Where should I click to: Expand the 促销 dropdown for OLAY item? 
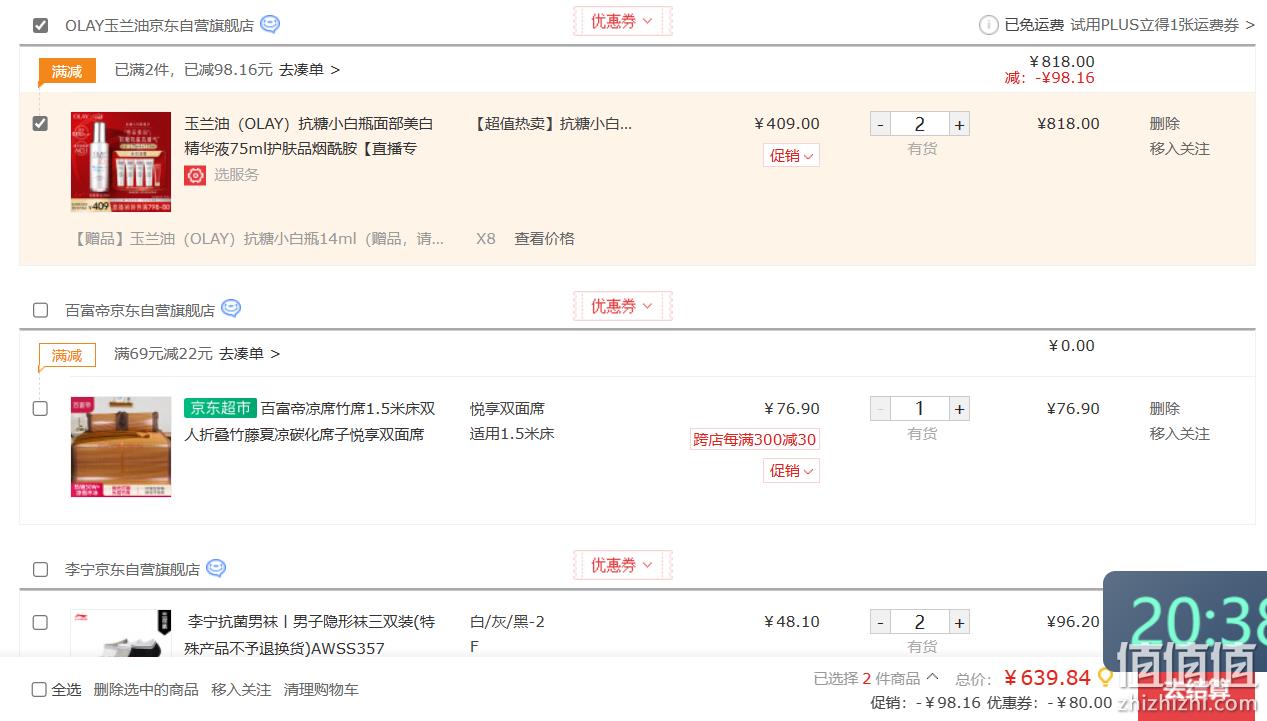(x=791, y=155)
